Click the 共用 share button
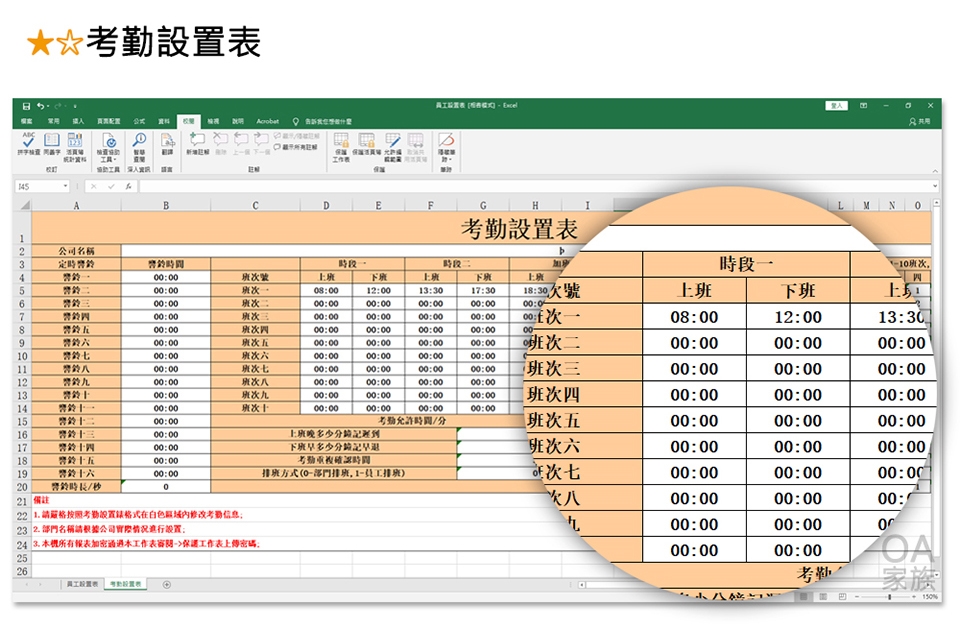 pos(919,121)
